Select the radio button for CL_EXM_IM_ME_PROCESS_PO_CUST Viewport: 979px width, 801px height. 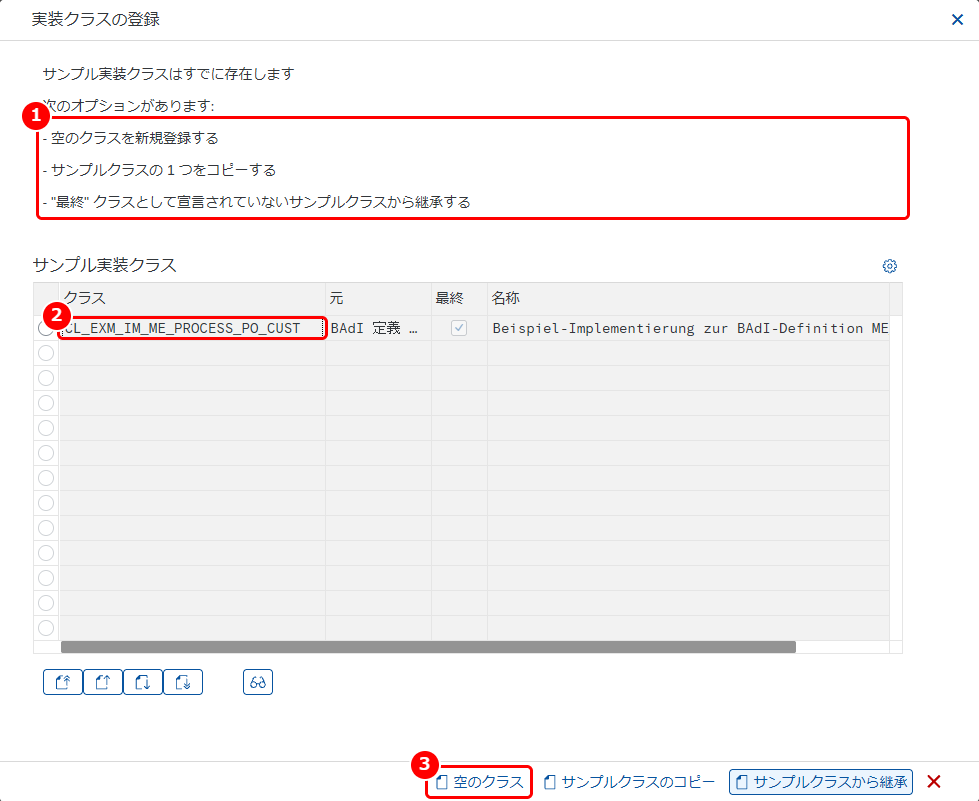point(46,328)
